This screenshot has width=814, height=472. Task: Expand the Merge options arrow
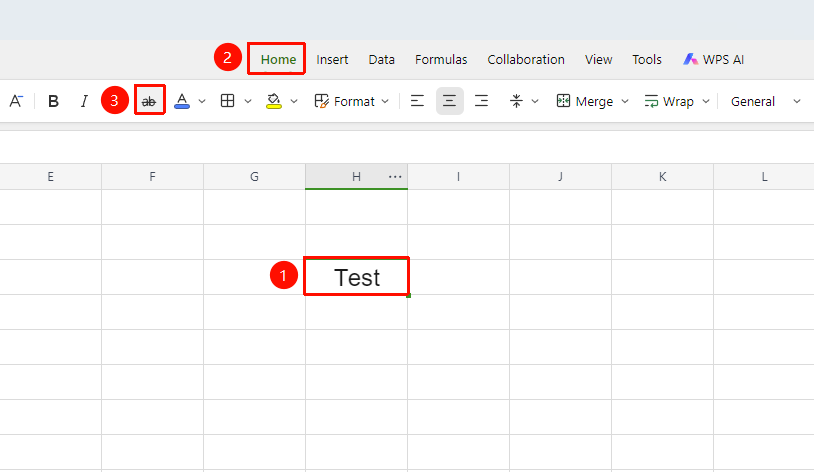point(625,101)
